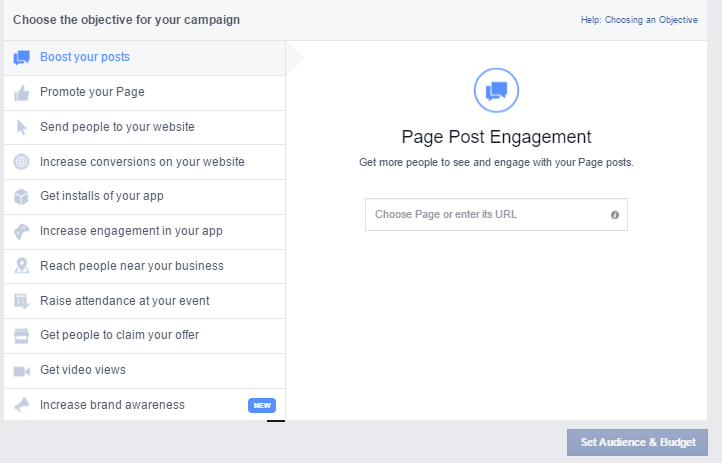Image resolution: width=722 pixels, height=463 pixels.
Task: Click the box icon for app installs
Action: 21,197
